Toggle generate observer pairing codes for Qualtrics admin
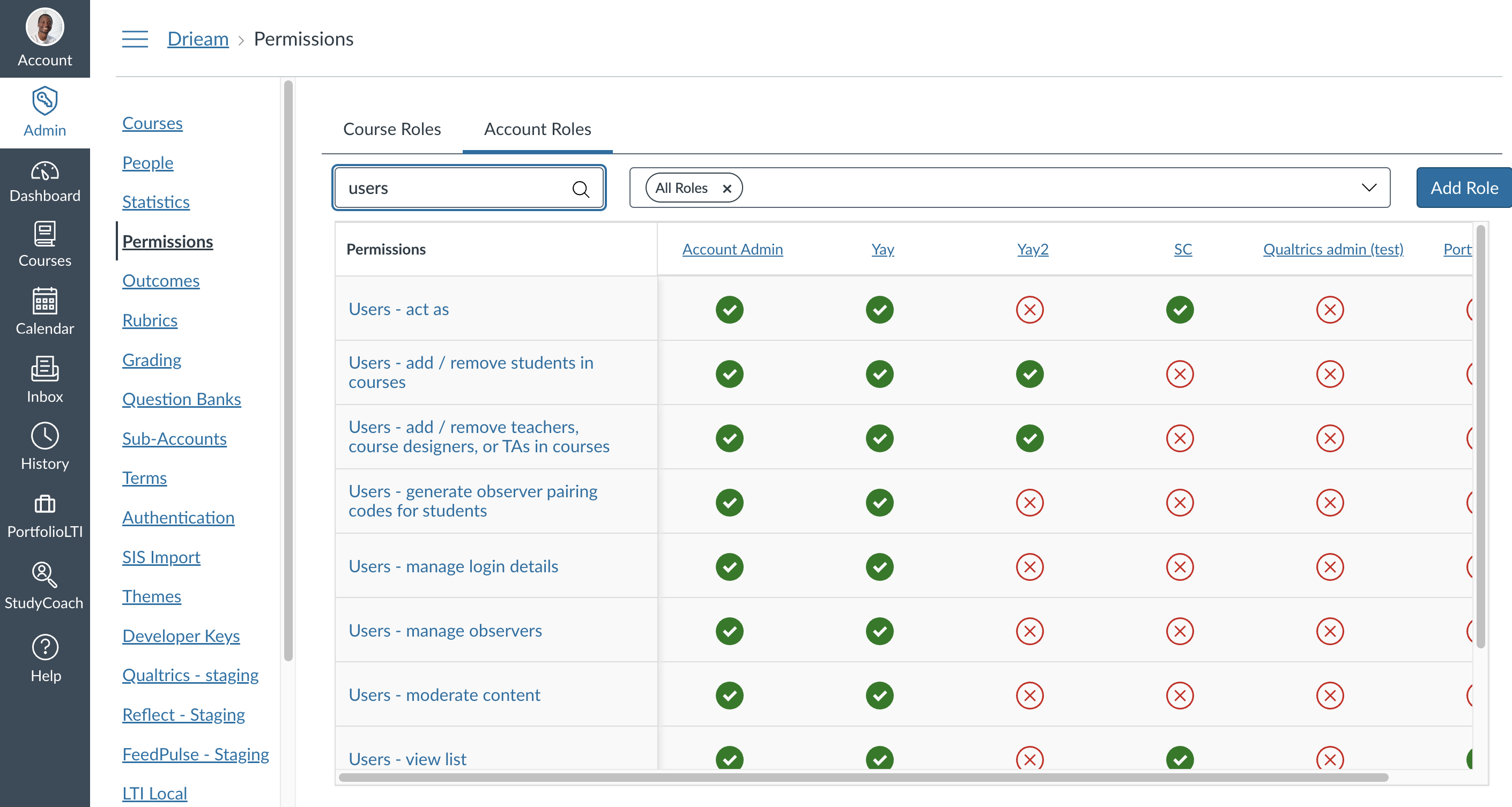Viewport: 1512px width, 807px height. [1331, 503]
